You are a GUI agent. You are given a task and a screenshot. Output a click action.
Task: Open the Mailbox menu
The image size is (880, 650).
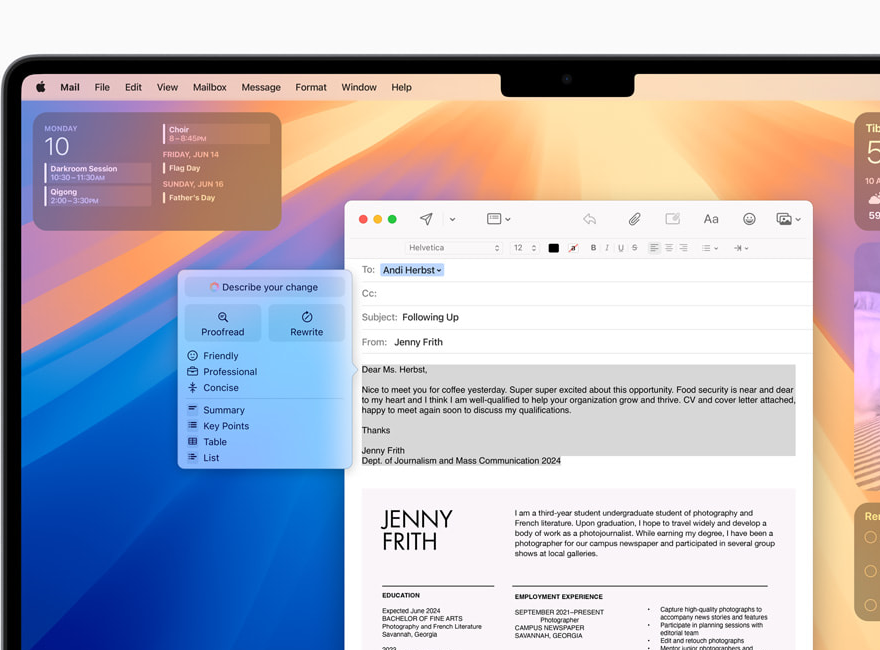point(210,87)
